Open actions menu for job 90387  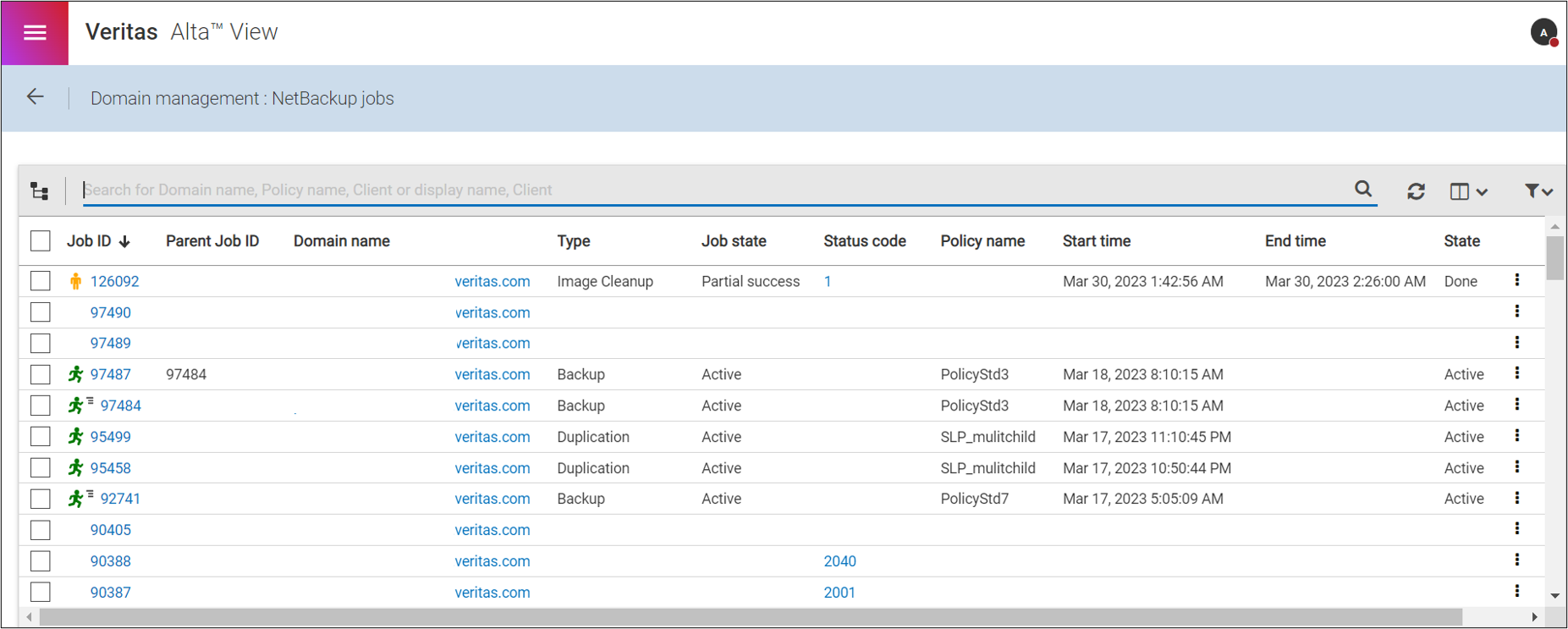tap(1517, 591)
